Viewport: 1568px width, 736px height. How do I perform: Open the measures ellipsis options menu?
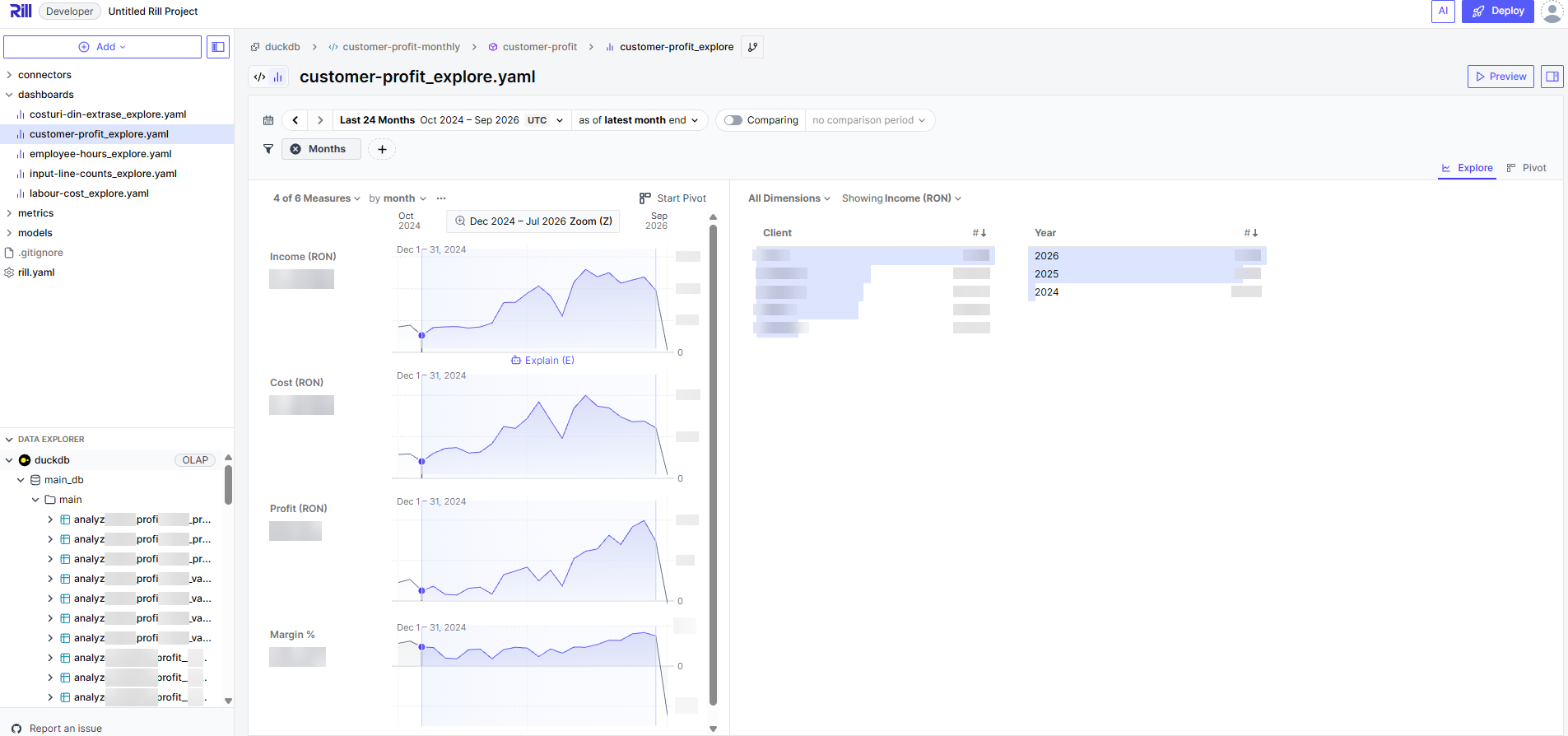[441, 198]
